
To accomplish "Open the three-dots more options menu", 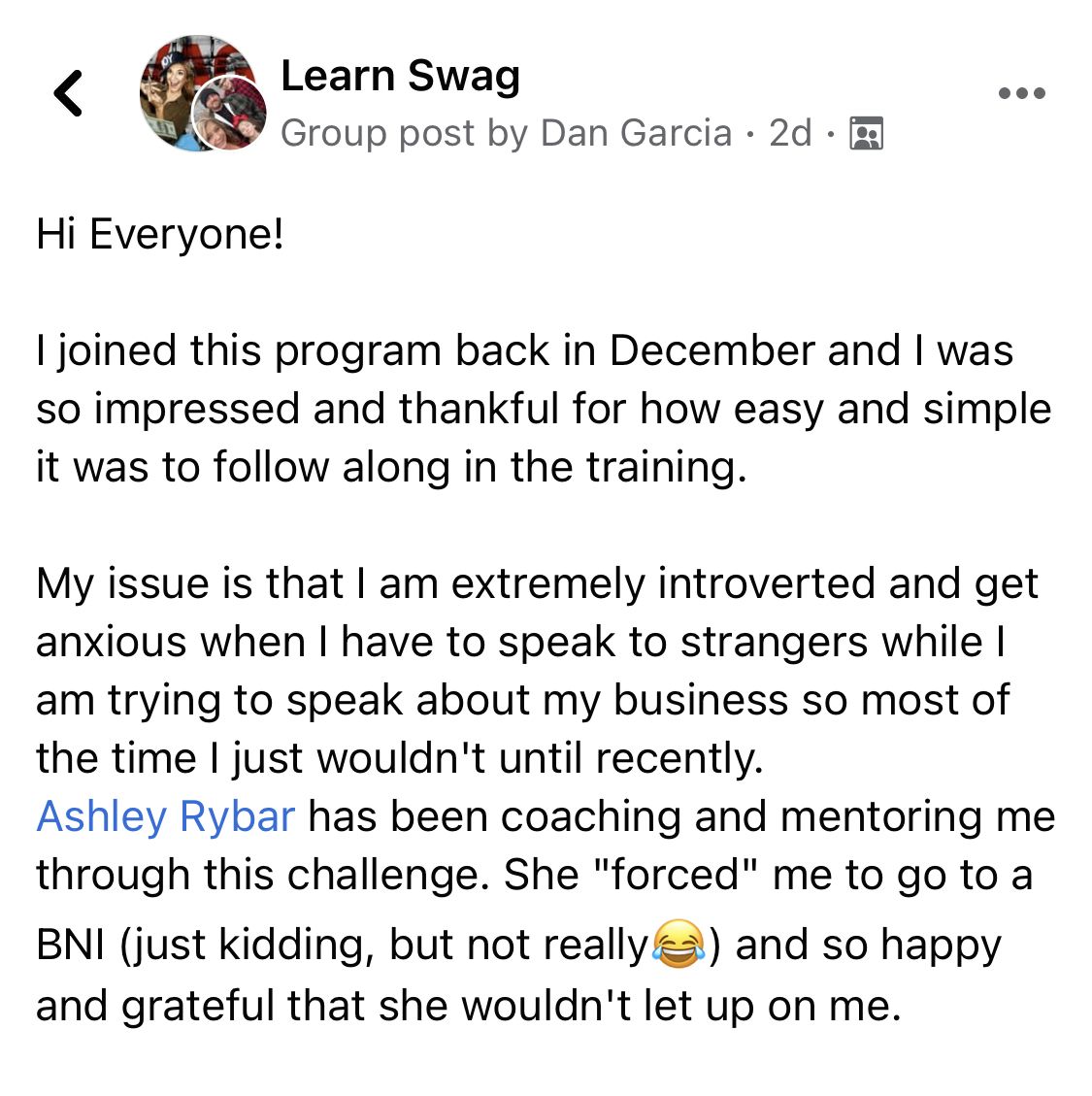I will [x=1021, y=94].
